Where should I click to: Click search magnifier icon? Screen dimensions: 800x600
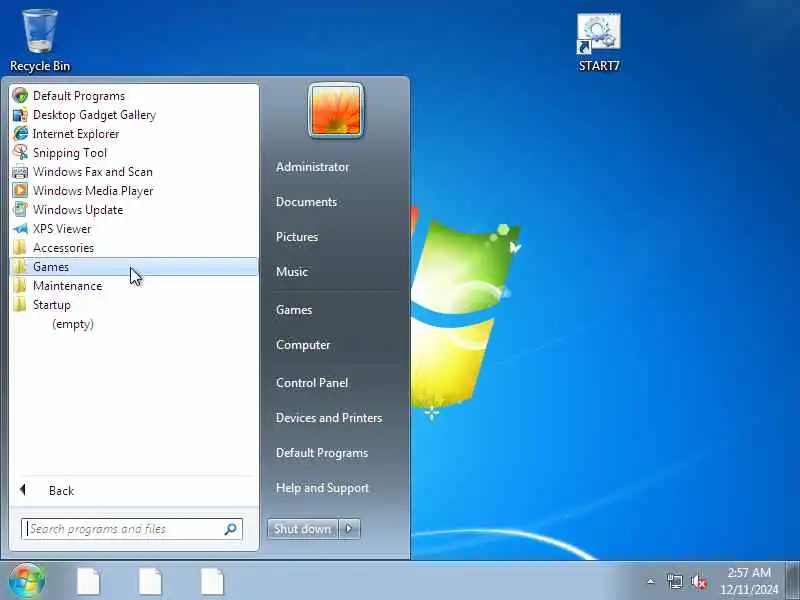pos(231,529)
